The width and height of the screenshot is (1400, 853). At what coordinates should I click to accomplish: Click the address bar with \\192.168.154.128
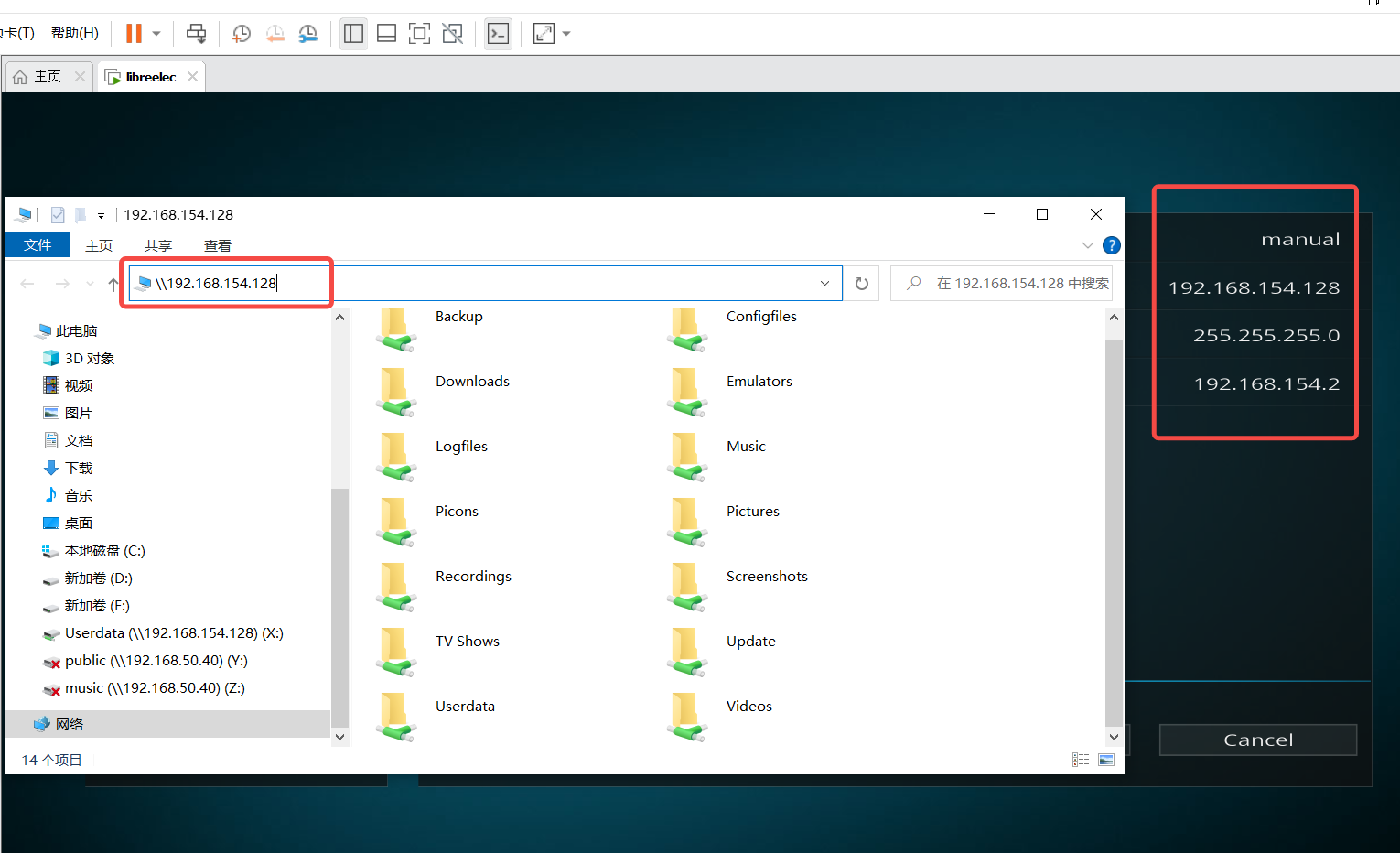485,283
